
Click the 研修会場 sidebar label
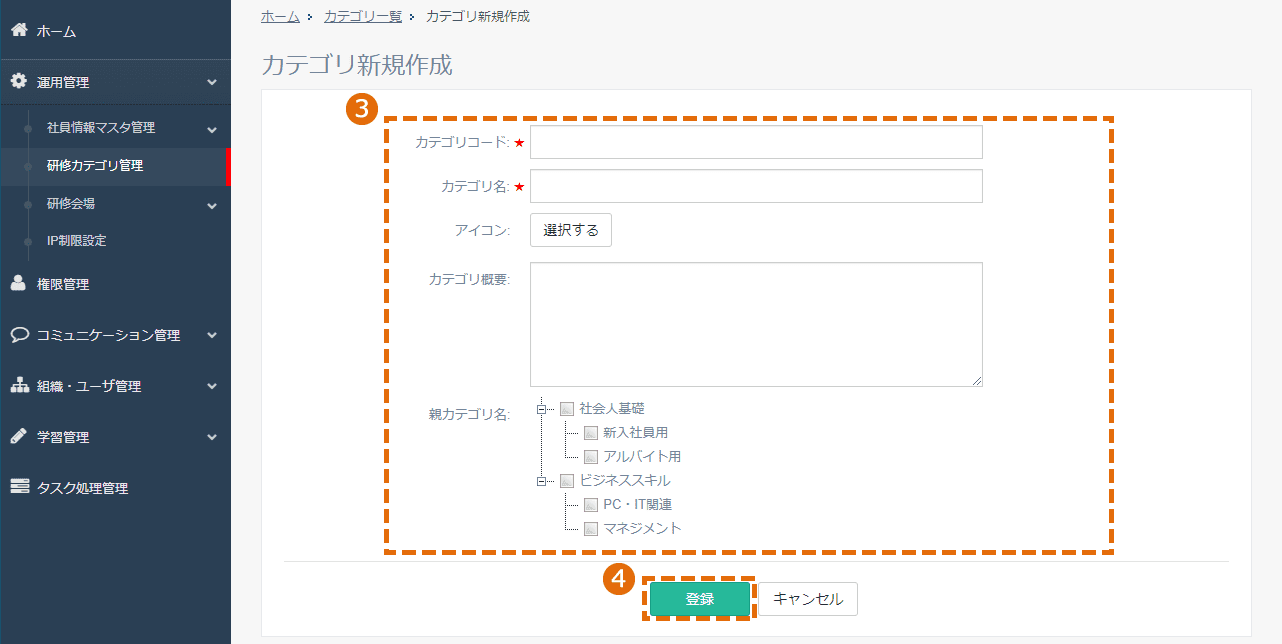pos(71,204)
